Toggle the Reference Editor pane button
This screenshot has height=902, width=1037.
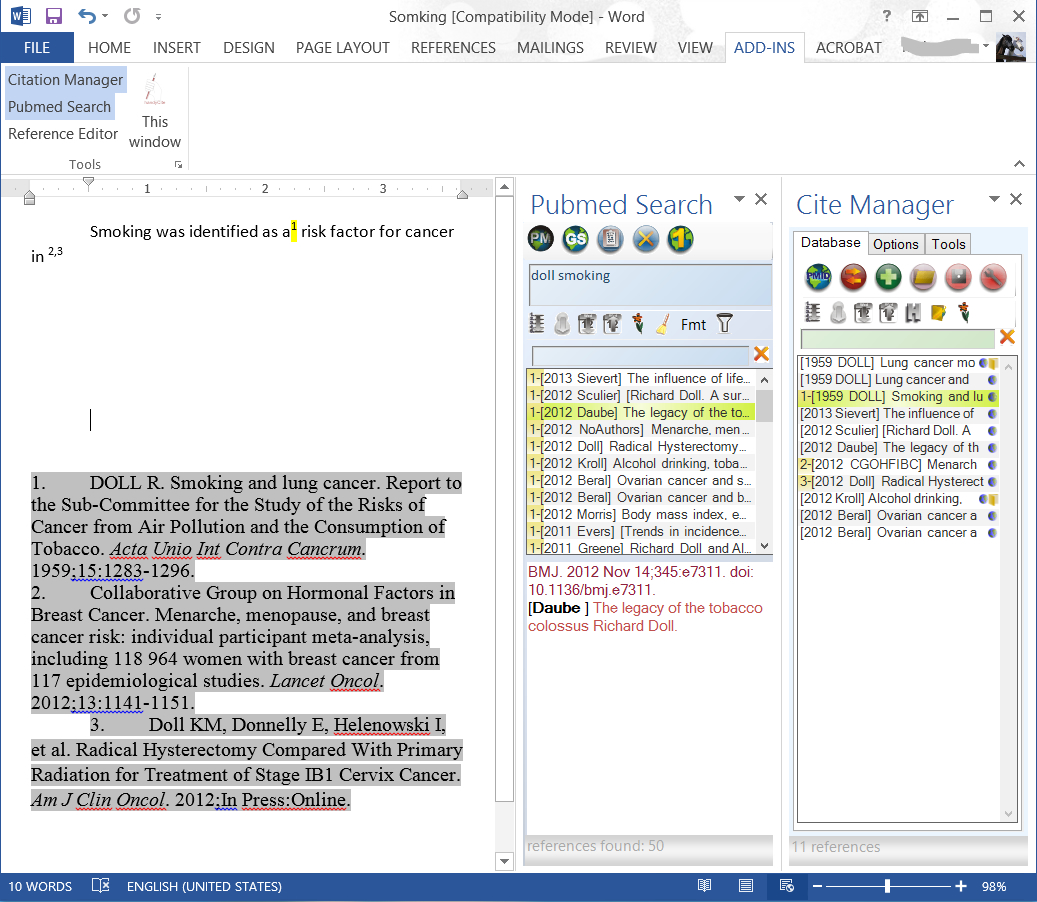(63, 134)
